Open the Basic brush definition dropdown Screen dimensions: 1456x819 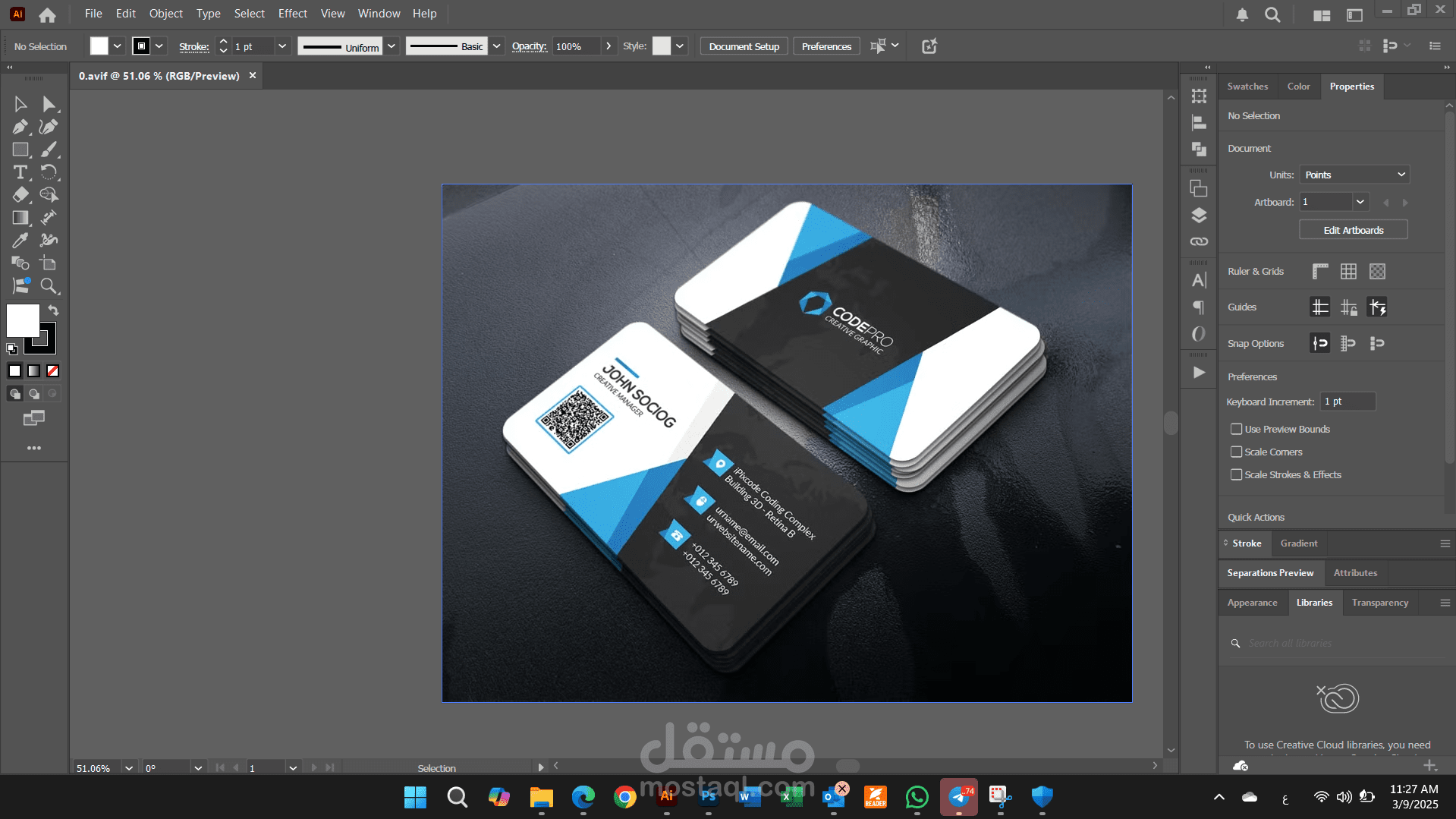(x=496, y=46)
